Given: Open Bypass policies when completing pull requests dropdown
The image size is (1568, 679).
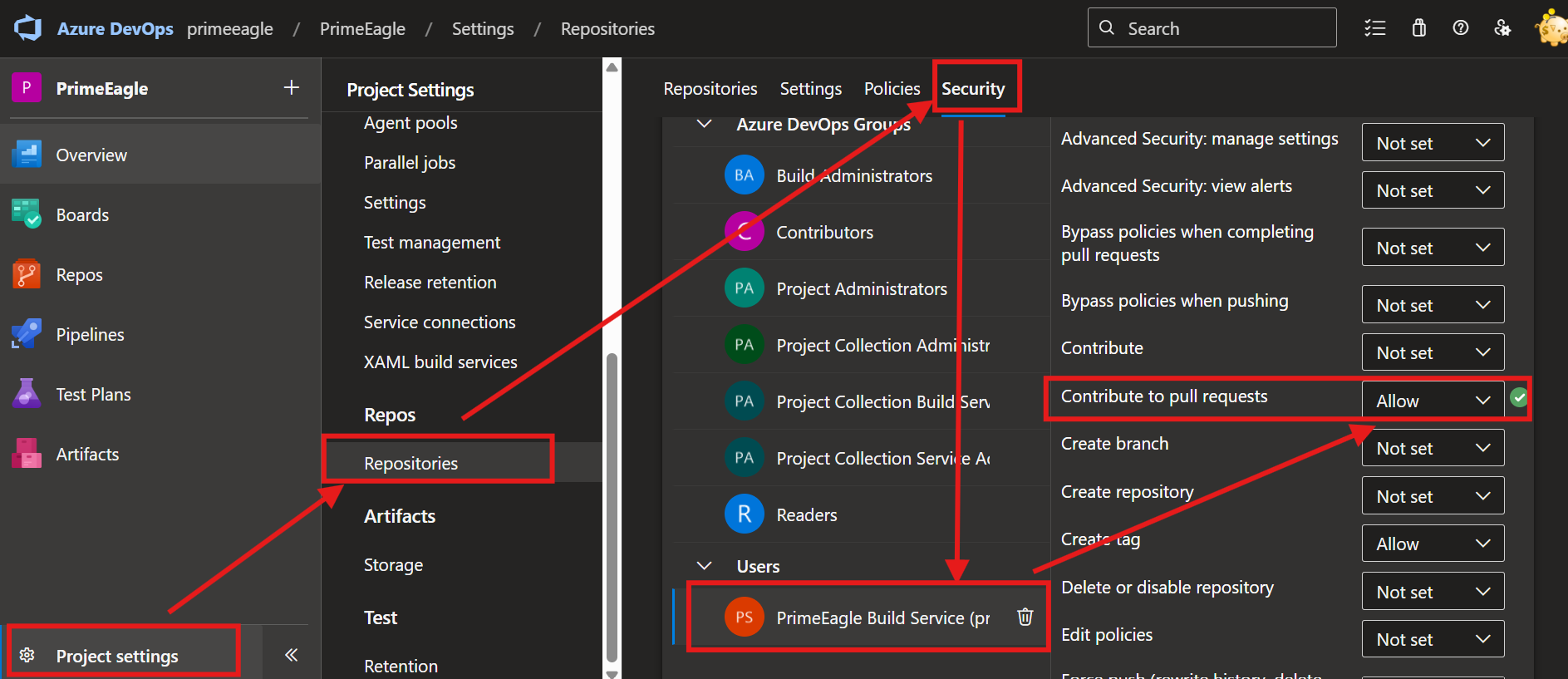Looking at the screenshot, I should point(1433,247).
